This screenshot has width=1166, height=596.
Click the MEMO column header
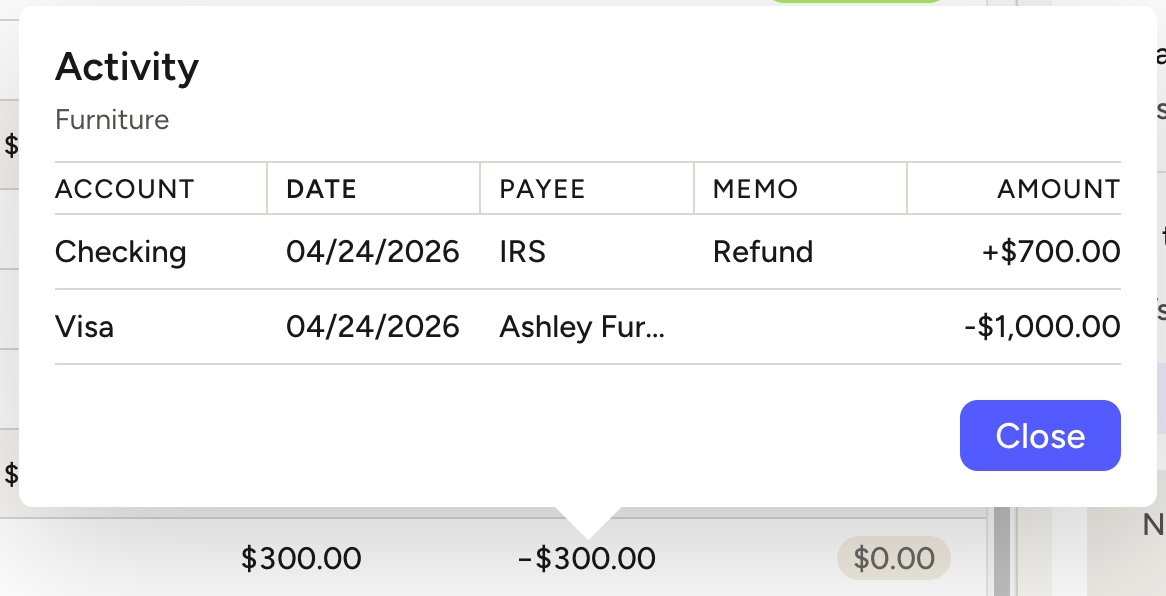755,189
